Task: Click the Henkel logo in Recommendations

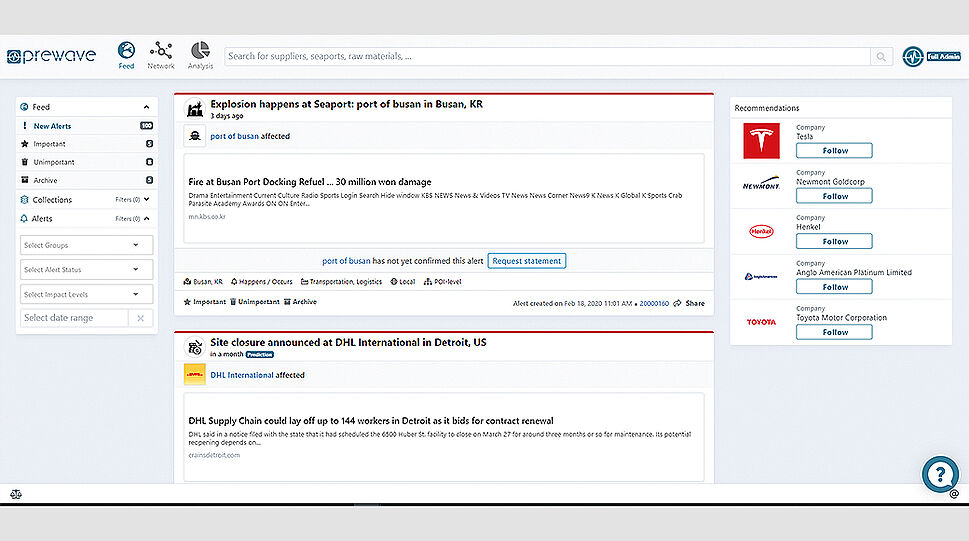Action: (761, 231)
